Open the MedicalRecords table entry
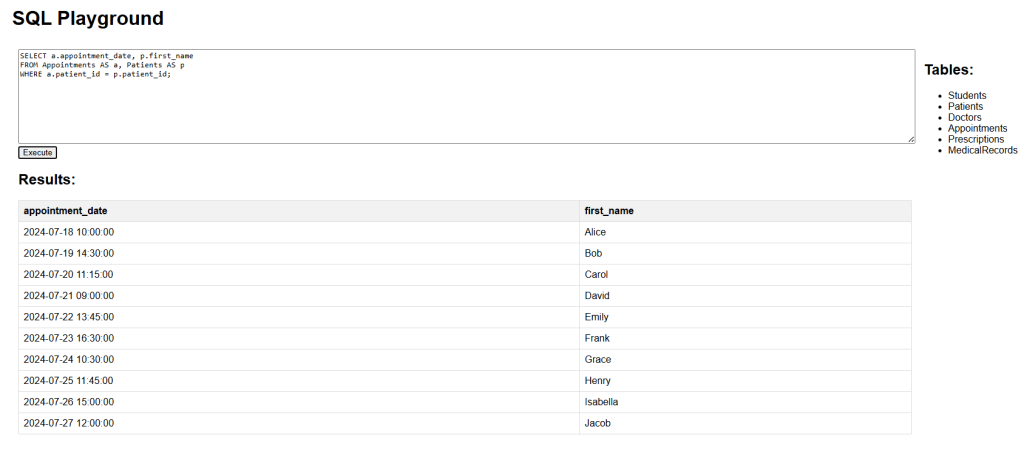Screen dimensions: 1024x455 pos(982,150)
